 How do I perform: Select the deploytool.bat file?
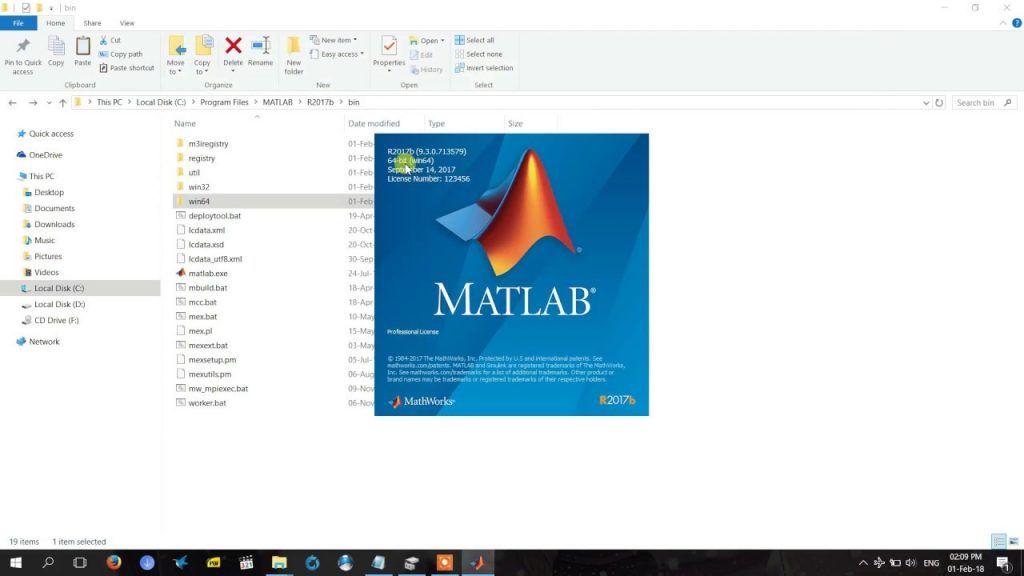coord(214,216)
